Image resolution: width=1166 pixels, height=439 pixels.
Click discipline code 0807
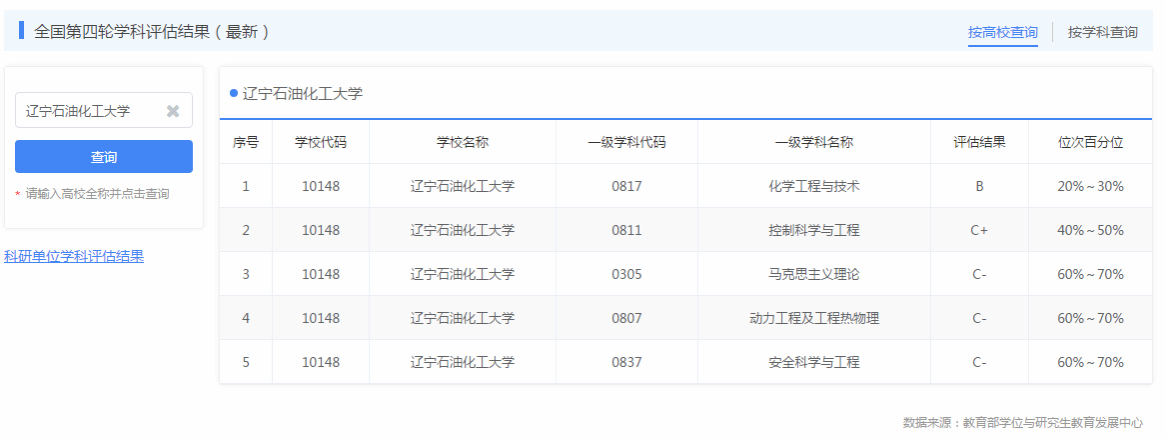tap(627, 318)
